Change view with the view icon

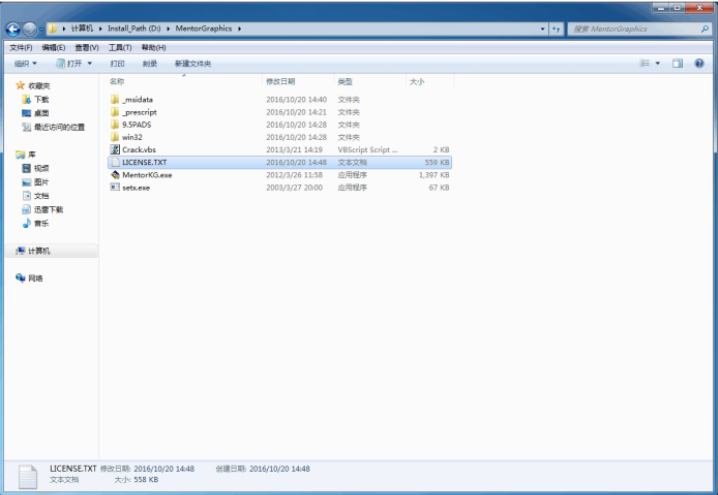[645, 63]
